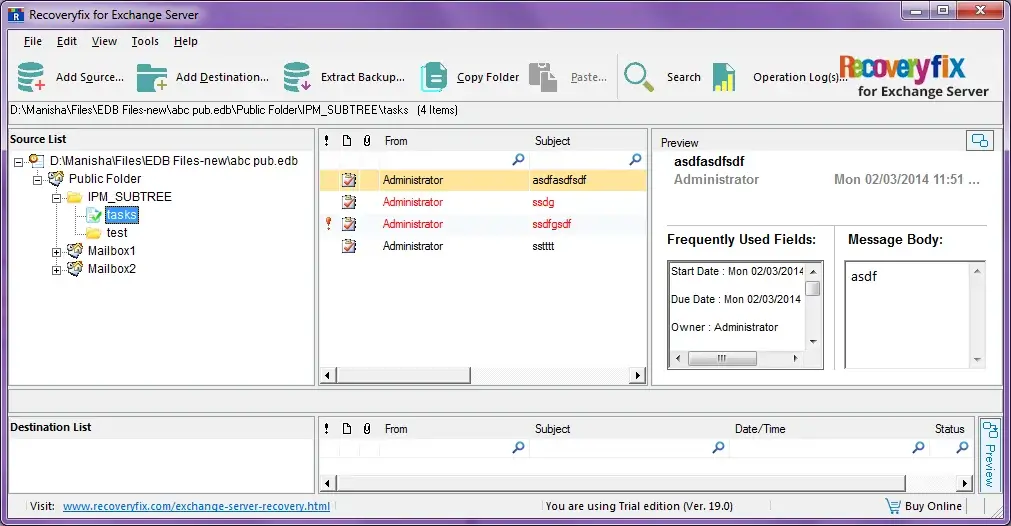Click the Subject filter magnifier in destination list
The width and height of the screenshot is (1011, 526).
tap(718, 447)
